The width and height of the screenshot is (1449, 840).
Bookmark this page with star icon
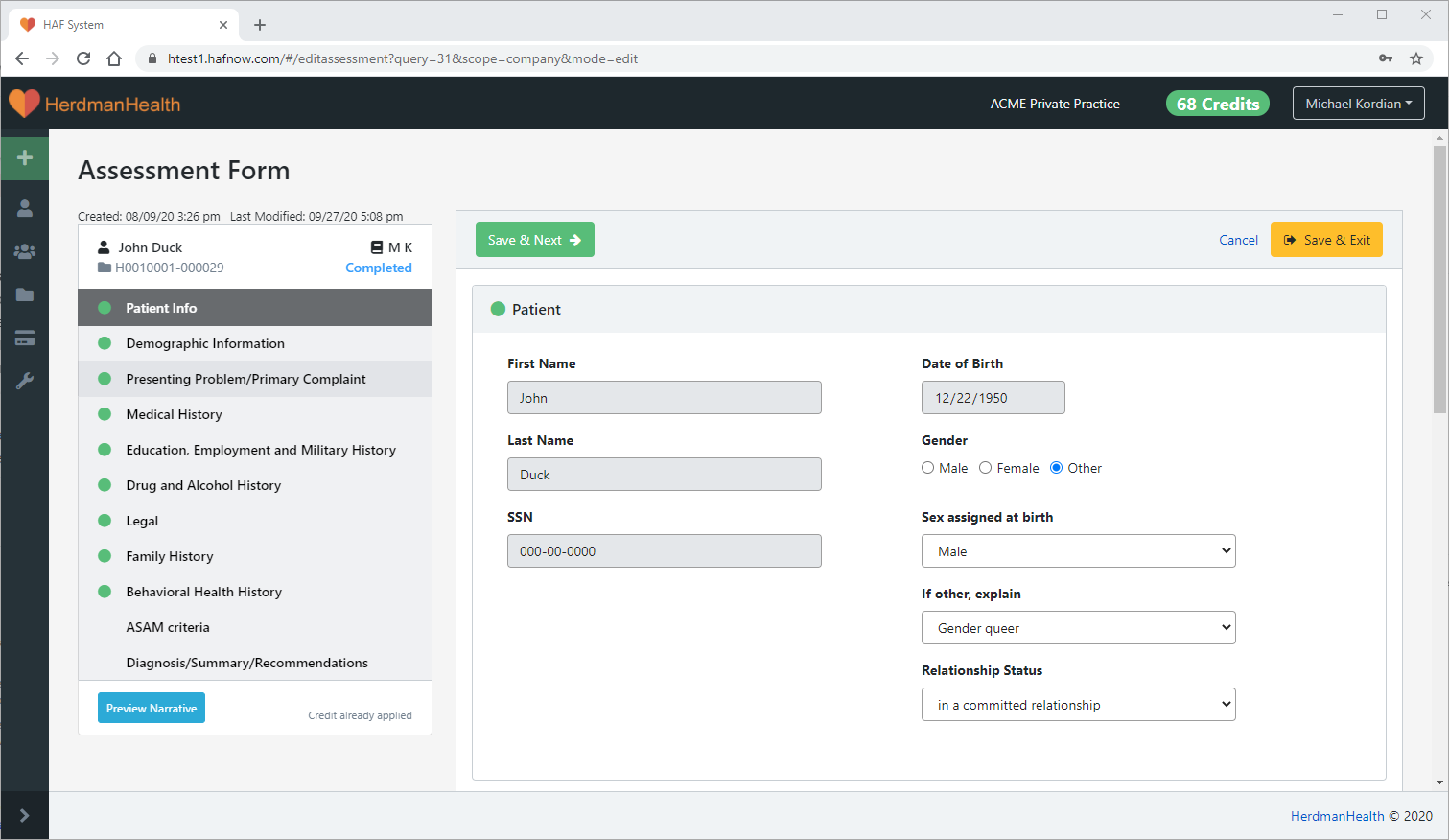pyautogui.click(x=1415, y=58)
